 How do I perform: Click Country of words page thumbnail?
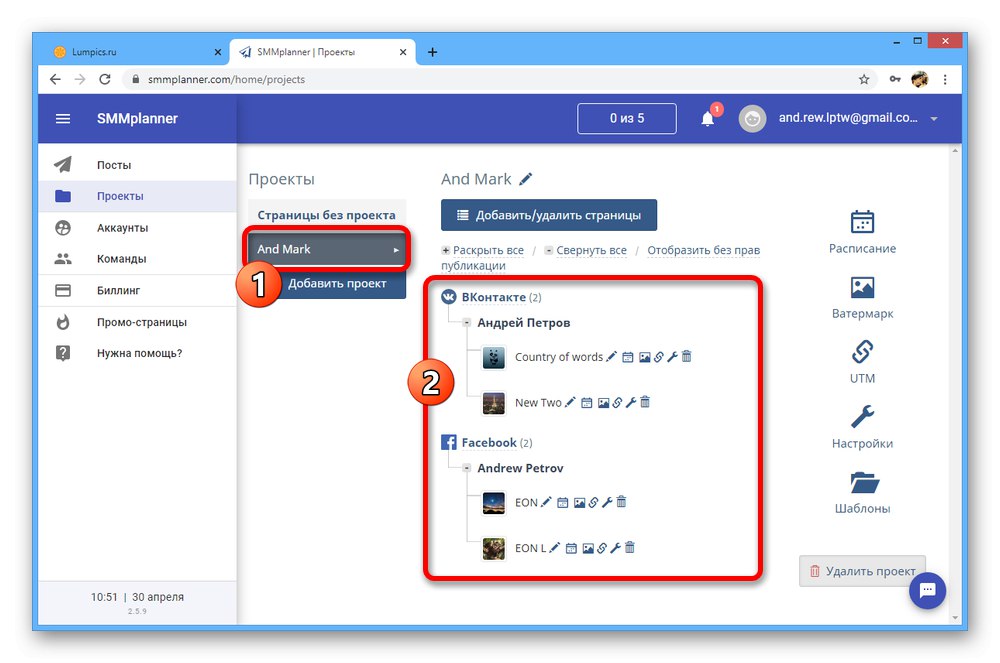[x=494, y=358]
